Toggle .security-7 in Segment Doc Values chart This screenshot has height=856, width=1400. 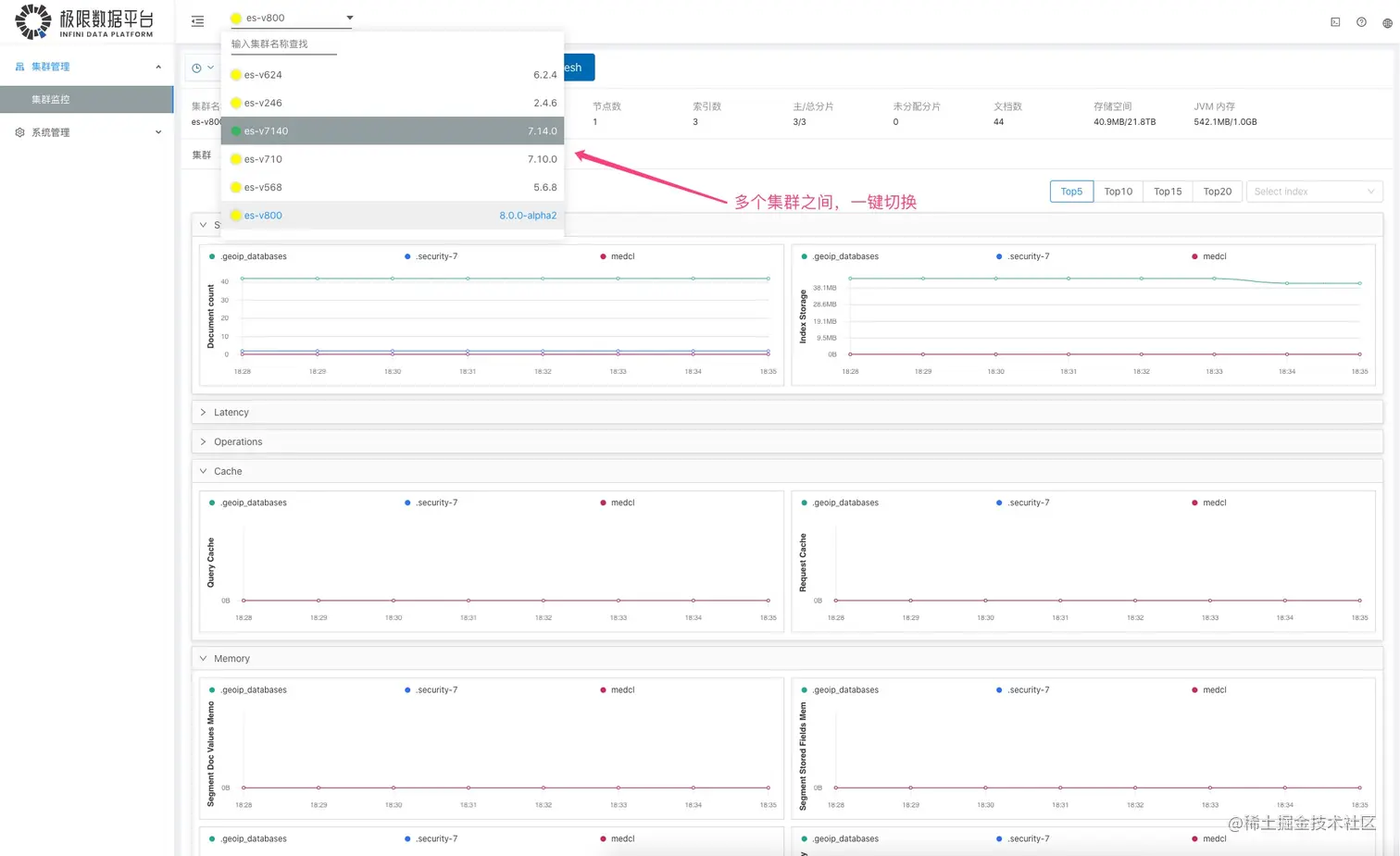(431, 689)
